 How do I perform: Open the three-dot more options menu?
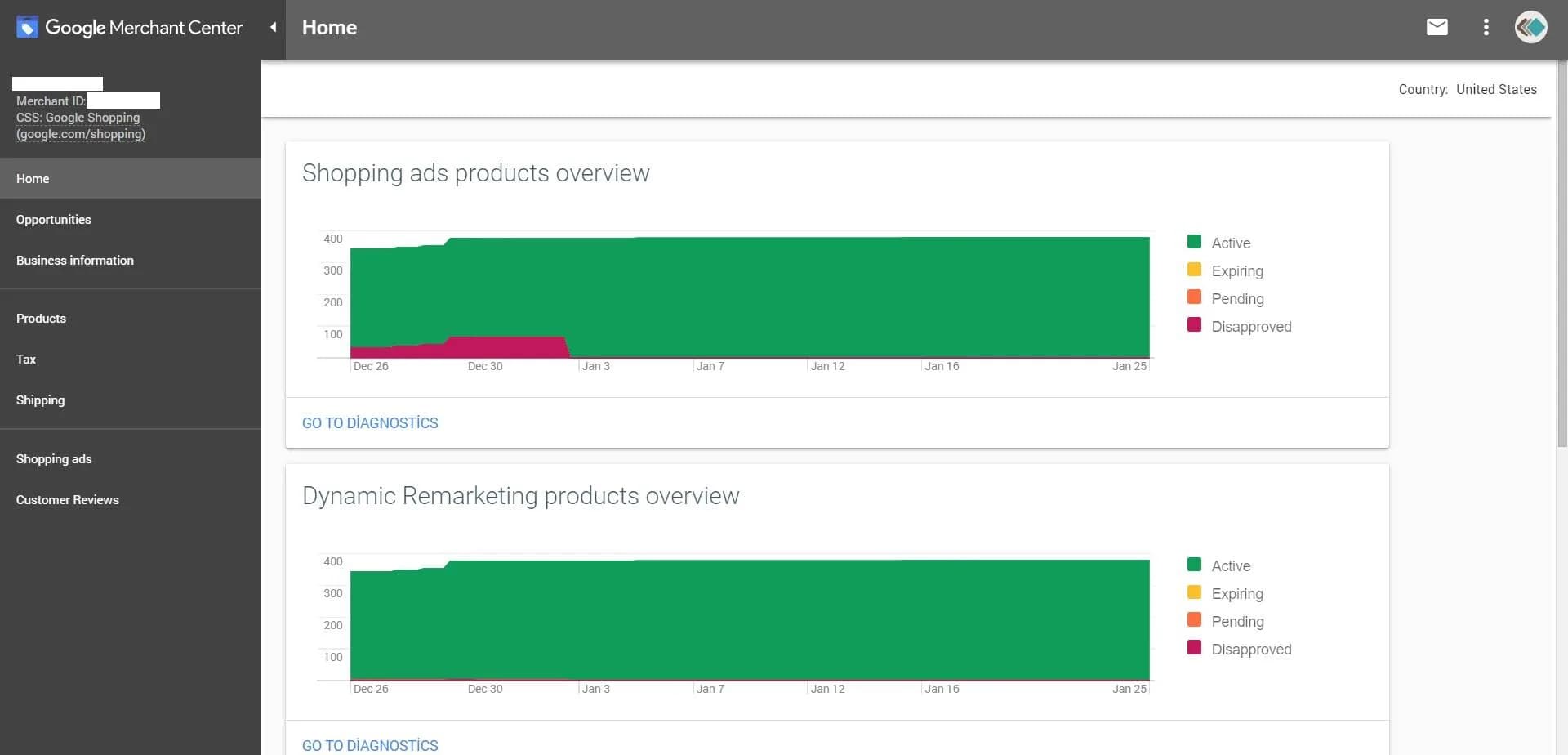click(x=1486, y=27)
